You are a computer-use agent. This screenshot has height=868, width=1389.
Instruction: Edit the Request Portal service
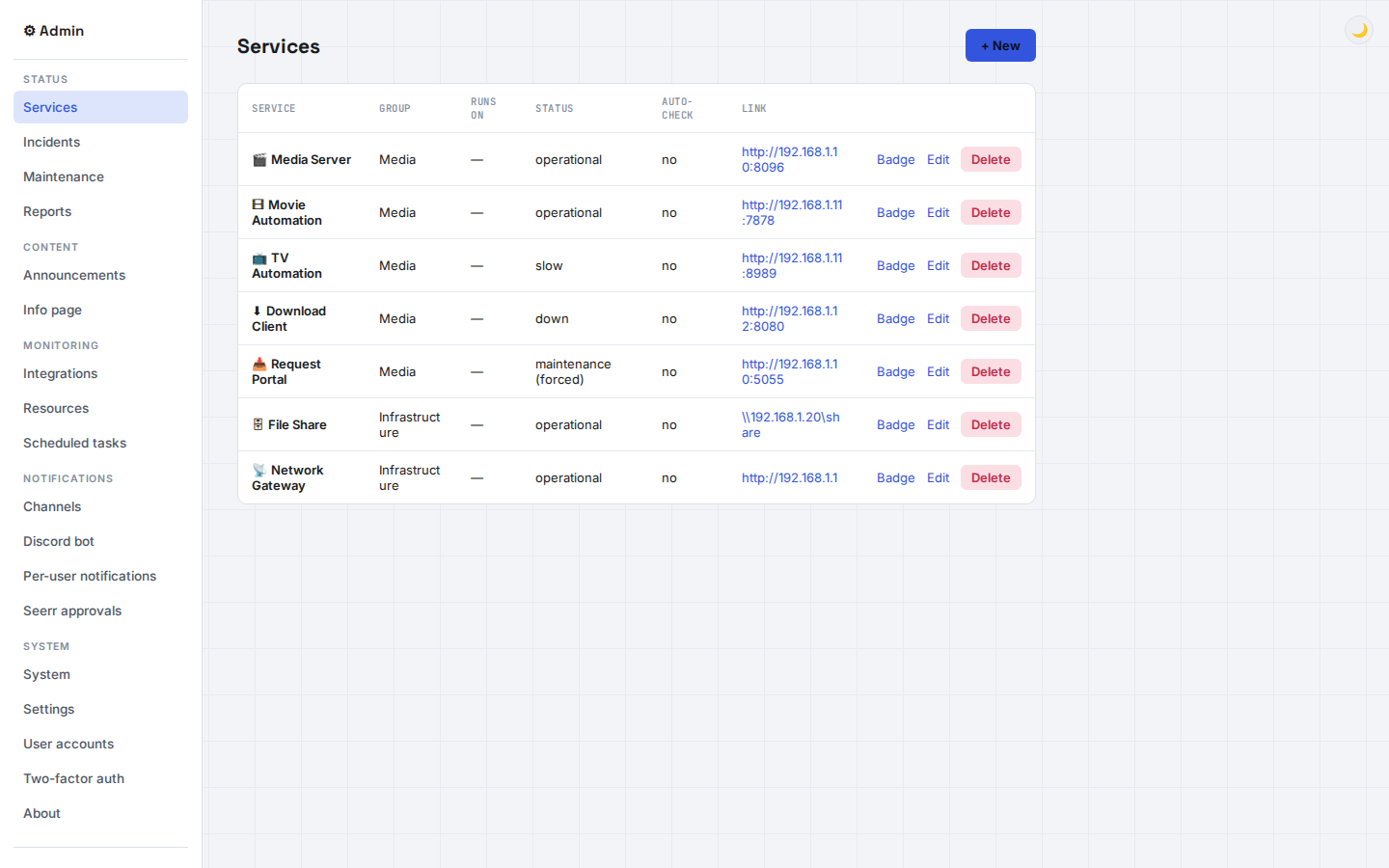[938, 372]
